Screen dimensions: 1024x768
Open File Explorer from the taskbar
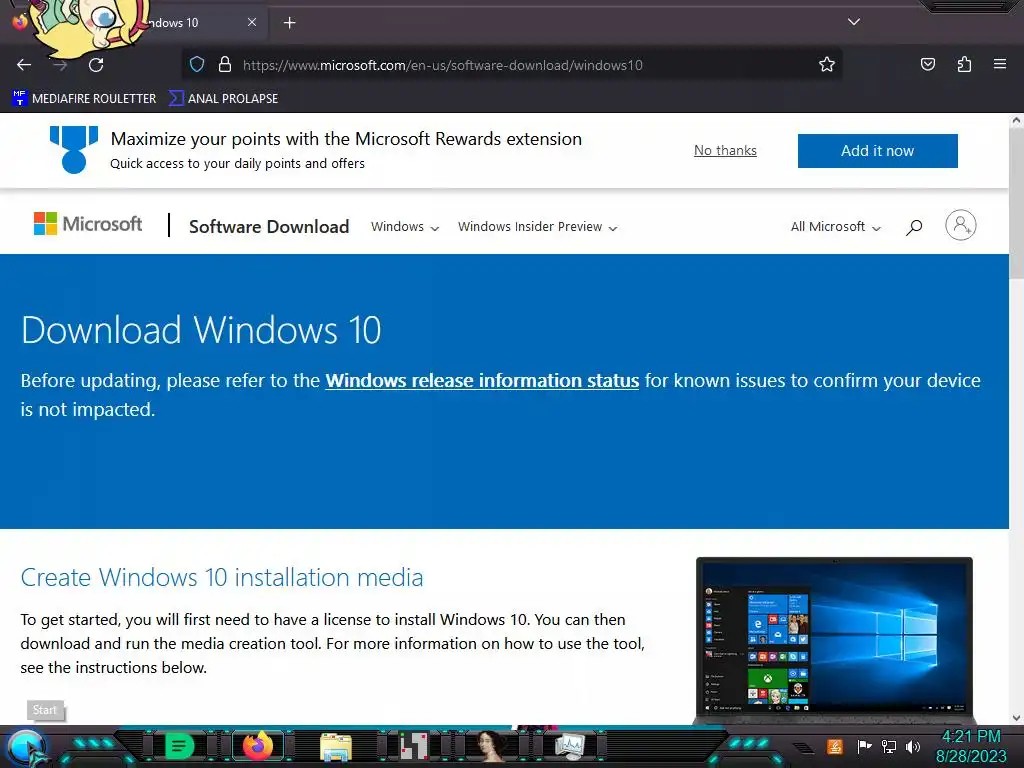tap(336, 747)
